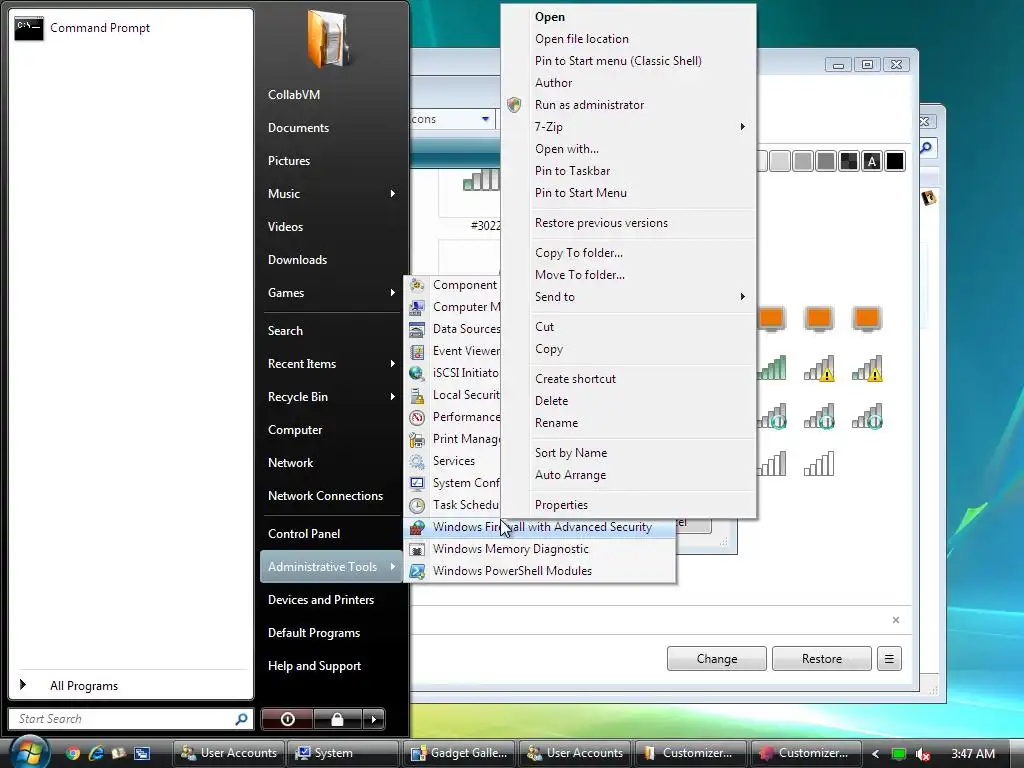
Task: Click the muted volume tray icon
Action: 923,754
